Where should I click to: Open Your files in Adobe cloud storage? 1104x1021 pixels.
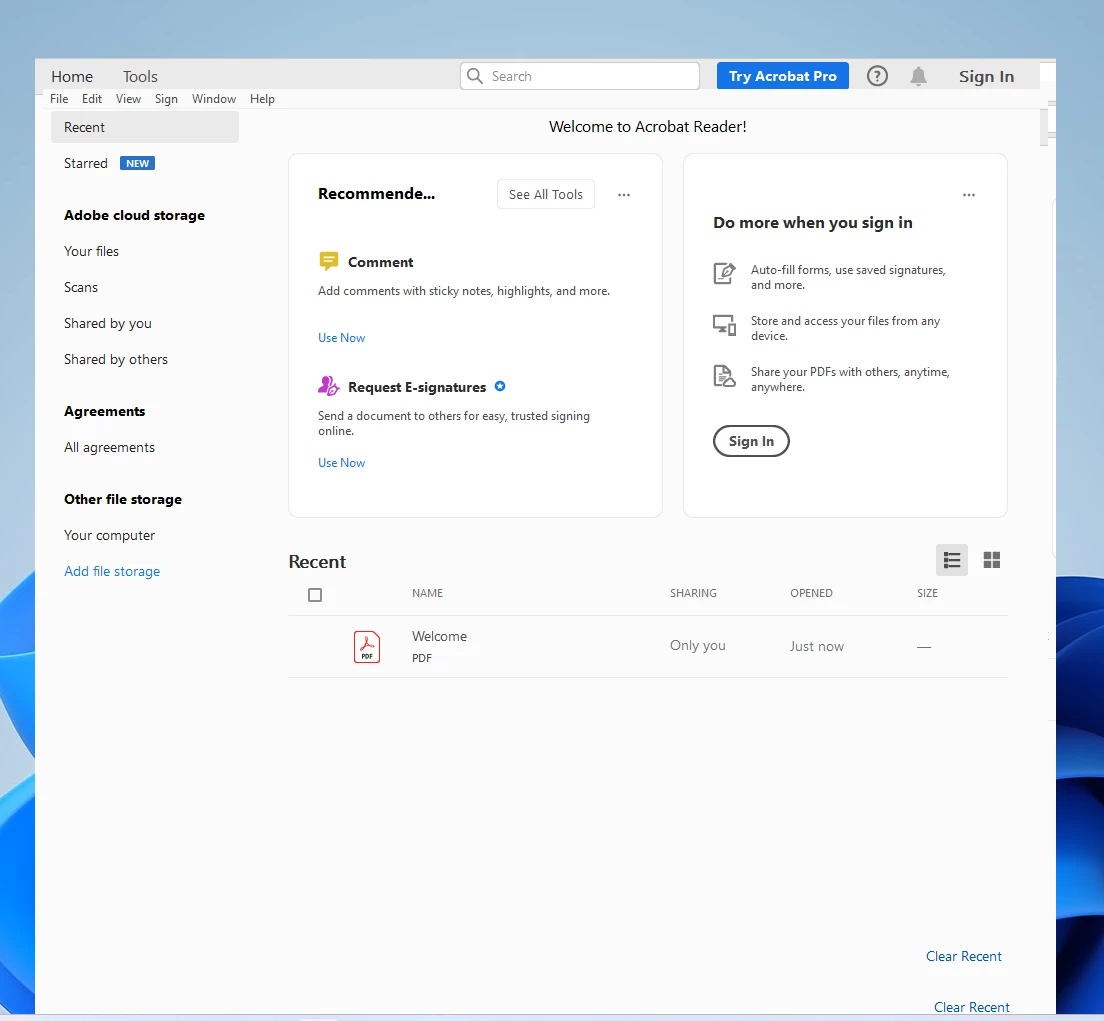click(92, 251)
